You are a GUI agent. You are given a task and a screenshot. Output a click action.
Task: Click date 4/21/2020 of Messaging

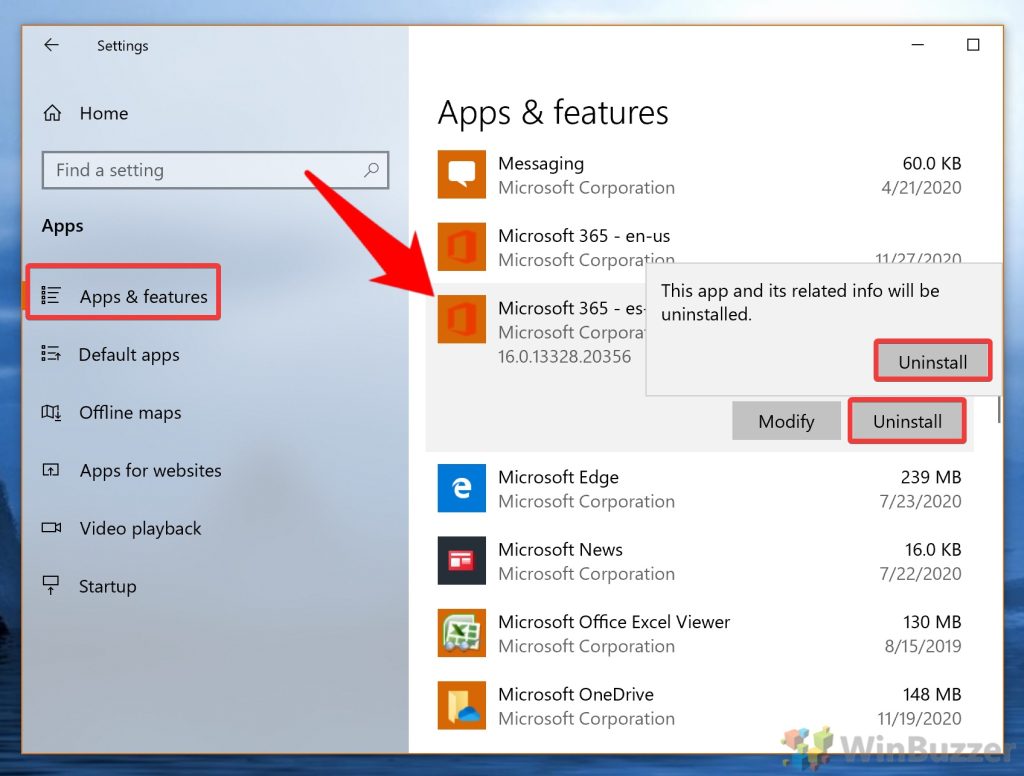point(921,187)
